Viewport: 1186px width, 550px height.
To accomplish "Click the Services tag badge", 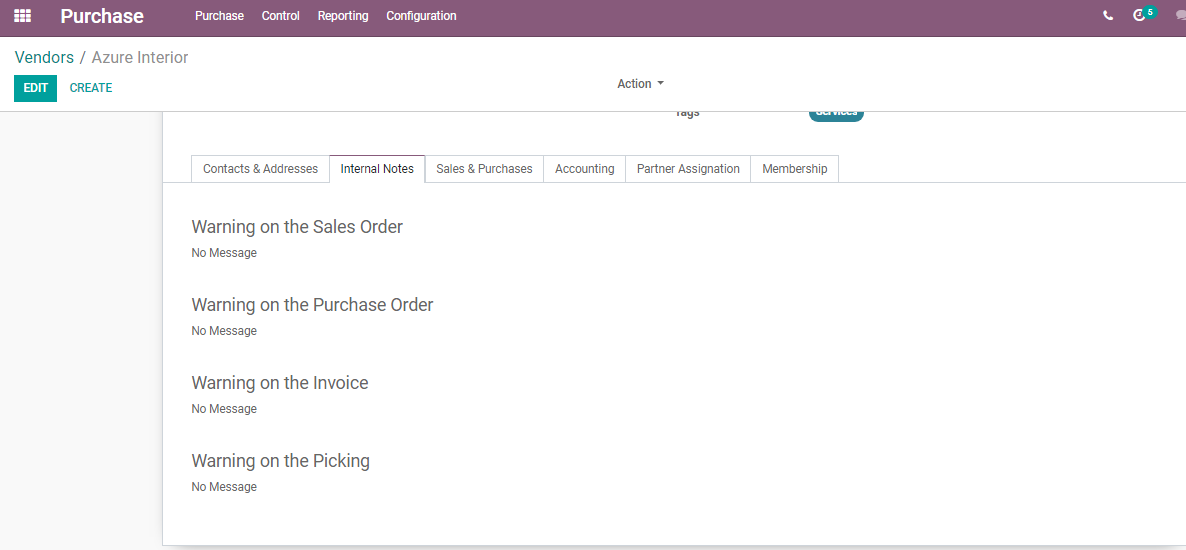I will 836,113.
